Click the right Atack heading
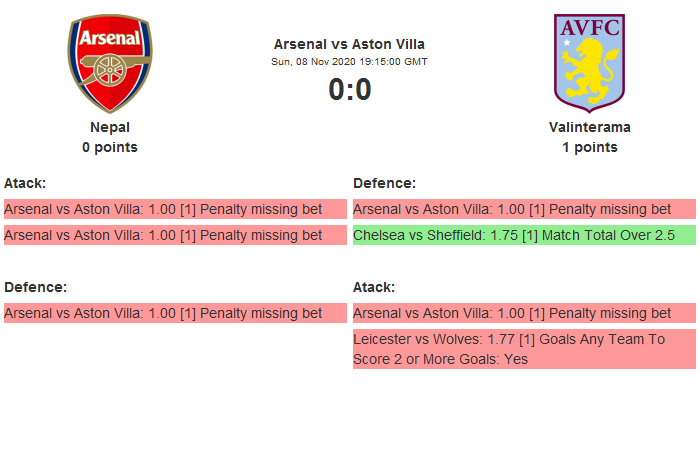 pyautogui.click(x=374, y=287)
